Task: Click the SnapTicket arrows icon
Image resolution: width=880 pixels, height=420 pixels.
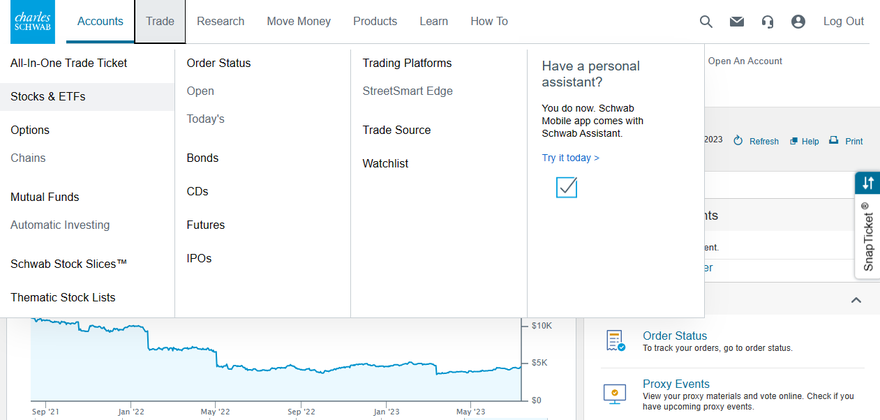Action: tap(868, 183)
